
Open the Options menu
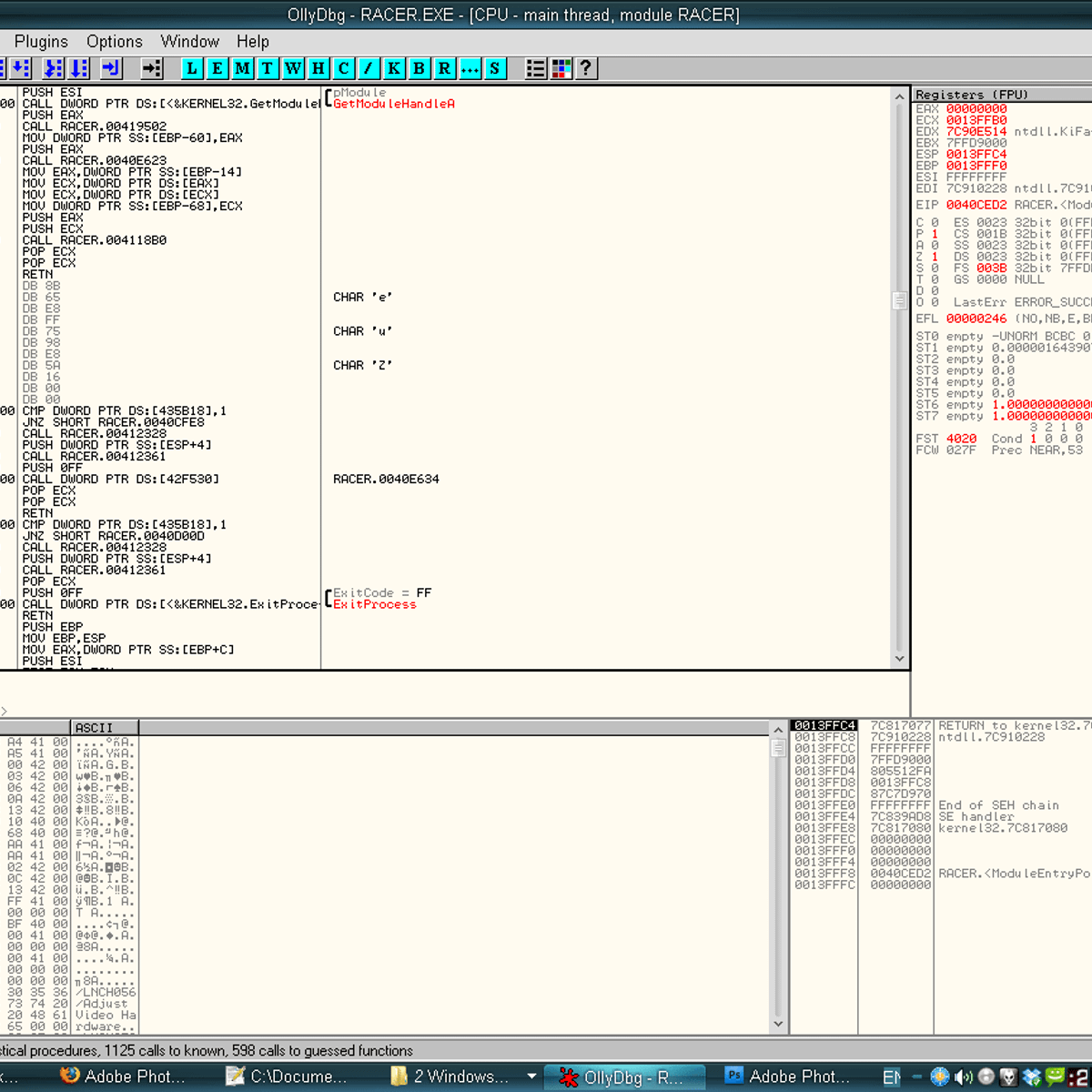click(114, 41)
